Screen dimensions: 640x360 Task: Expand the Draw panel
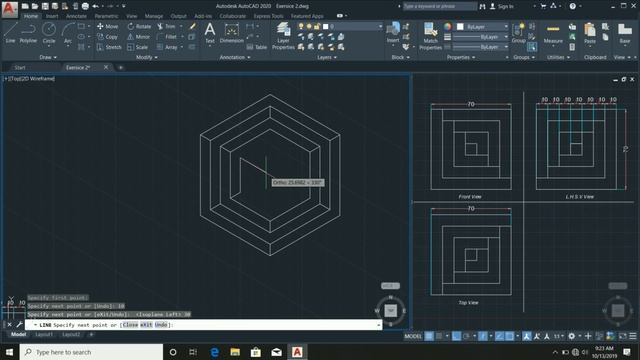point(48,57)
